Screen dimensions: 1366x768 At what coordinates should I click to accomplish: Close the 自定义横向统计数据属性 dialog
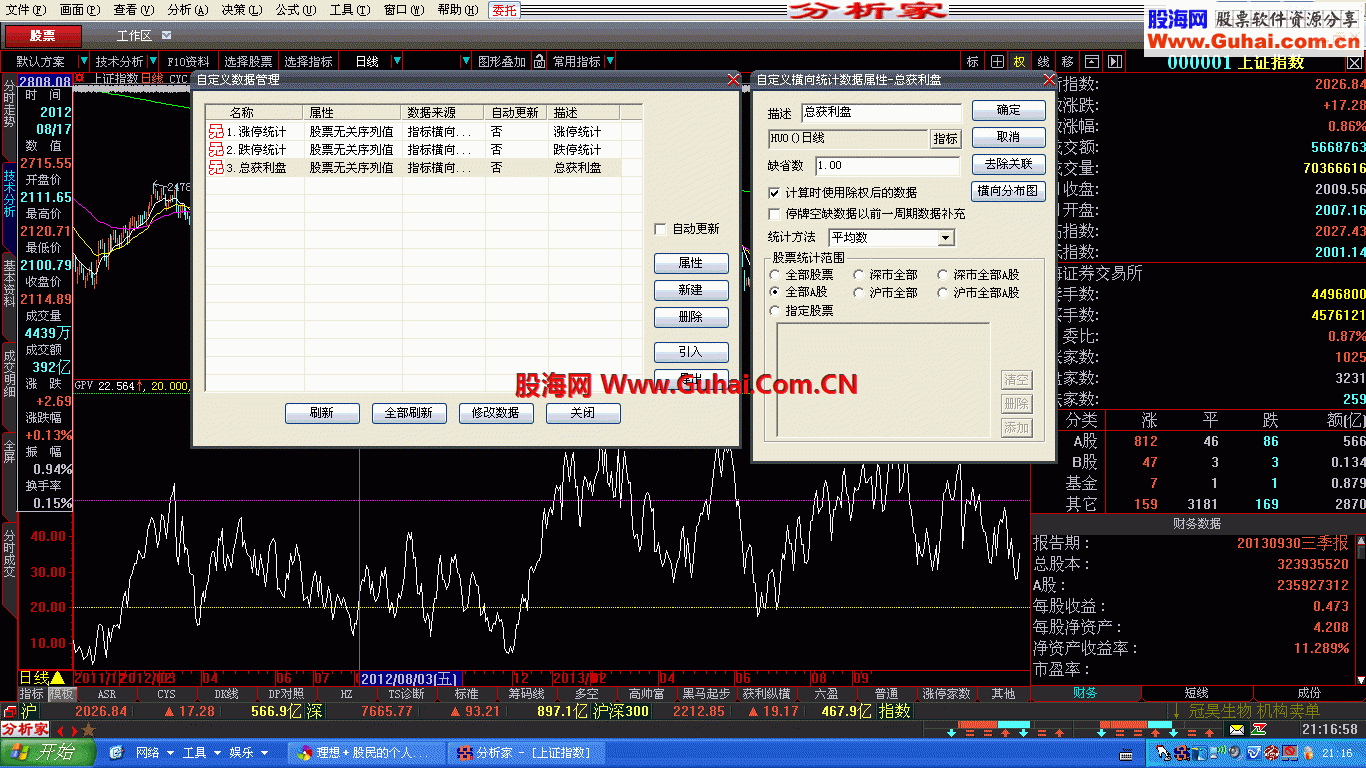(x=1049, y=80)
